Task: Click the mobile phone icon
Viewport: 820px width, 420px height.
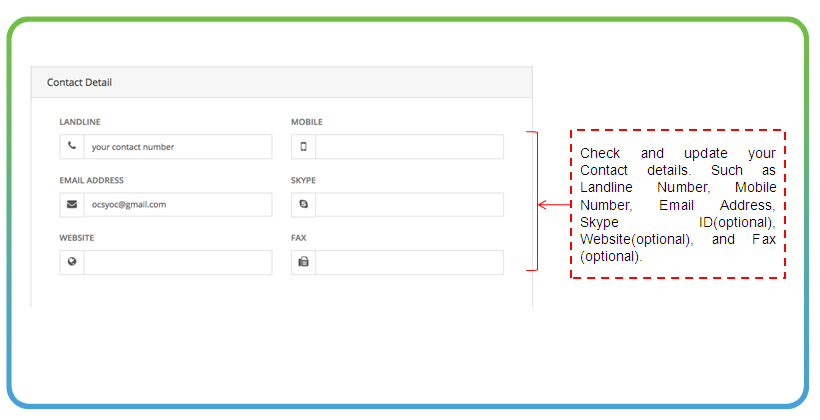Action: pos(303,146)
